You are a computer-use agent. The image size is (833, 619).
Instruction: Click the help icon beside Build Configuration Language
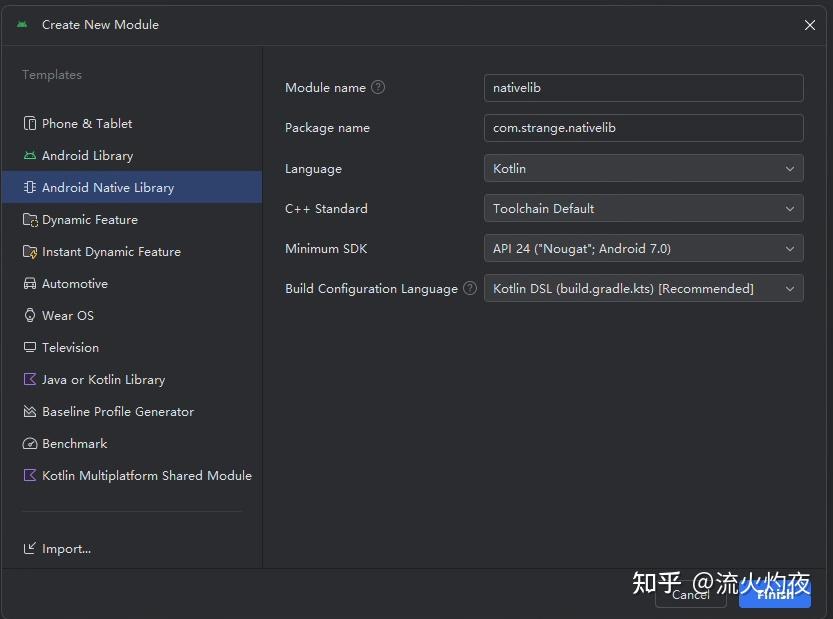click(469, 288)
